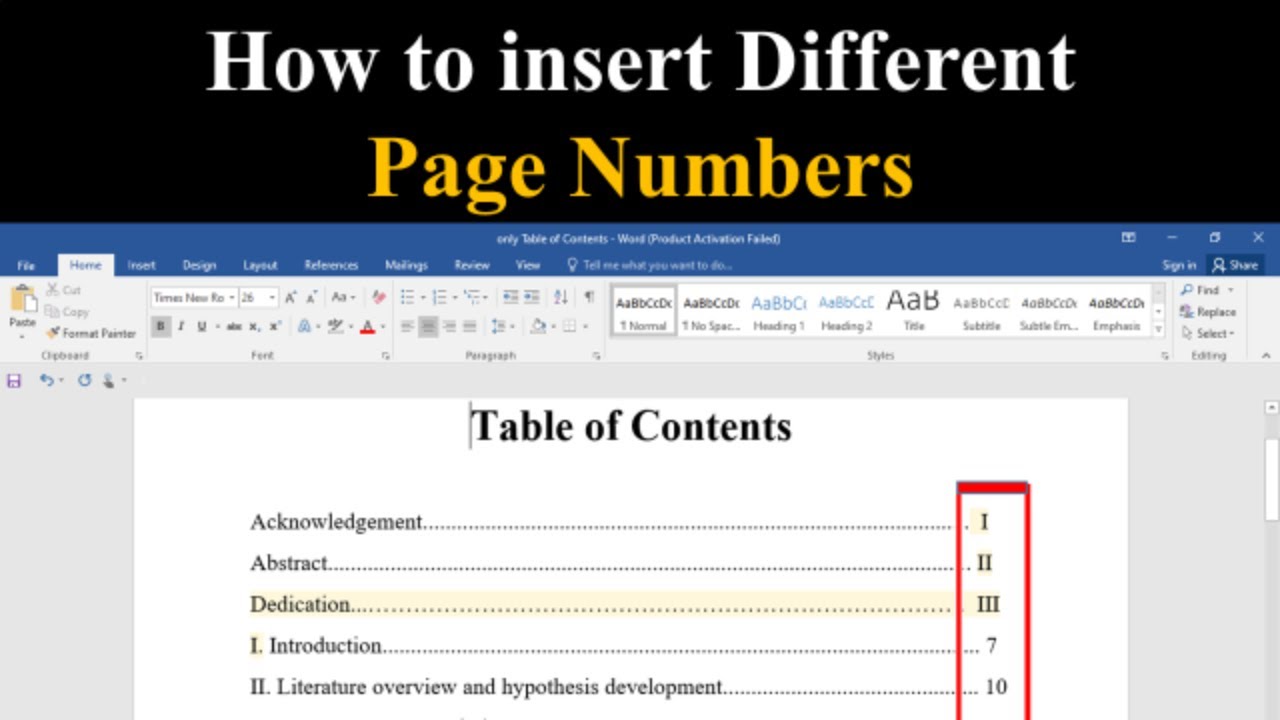
Task: Click the touch/mouse mode icon
Action: 109,380
